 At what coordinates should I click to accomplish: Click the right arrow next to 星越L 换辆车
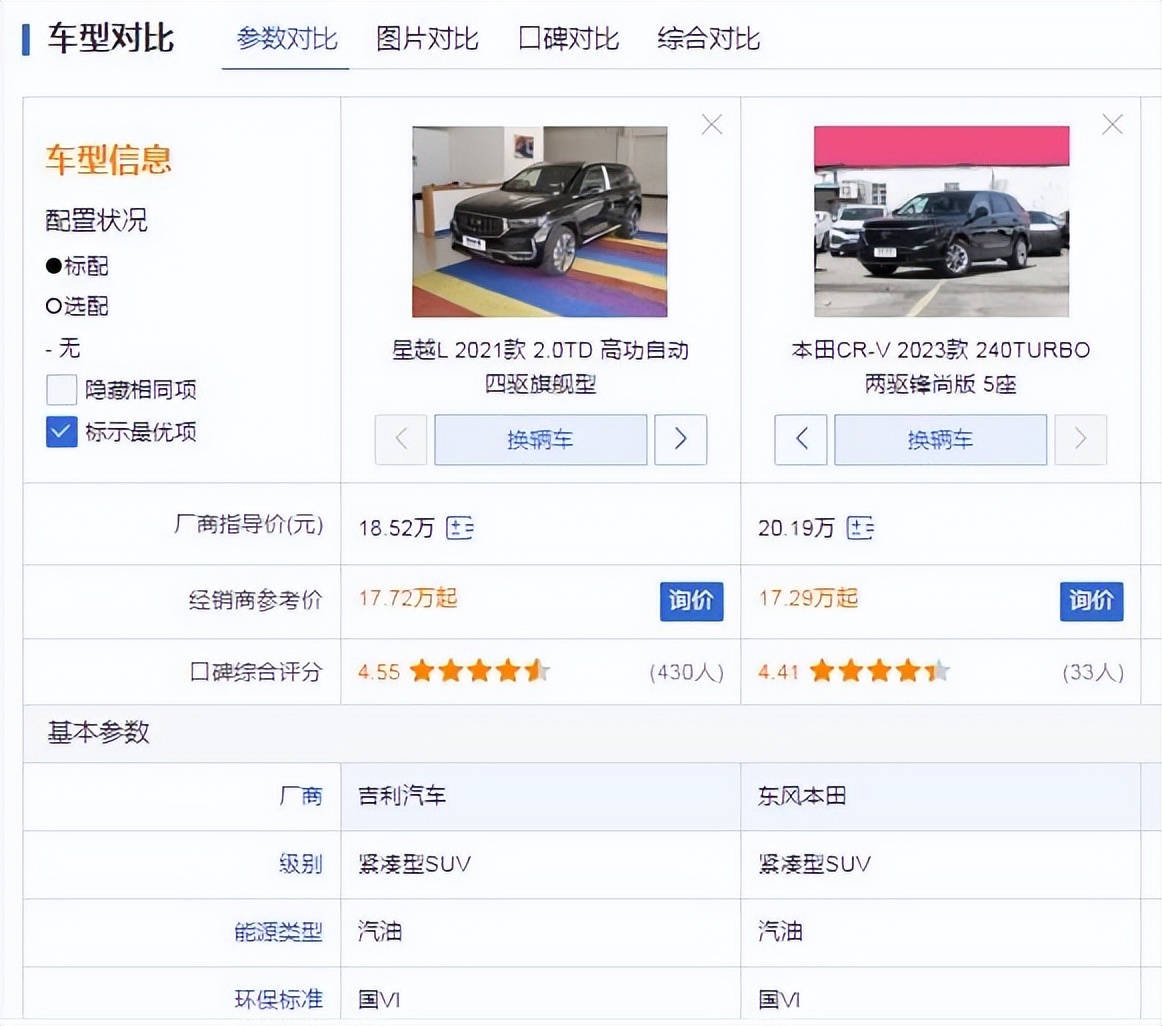pyautogui.click(x=680, y=439)
